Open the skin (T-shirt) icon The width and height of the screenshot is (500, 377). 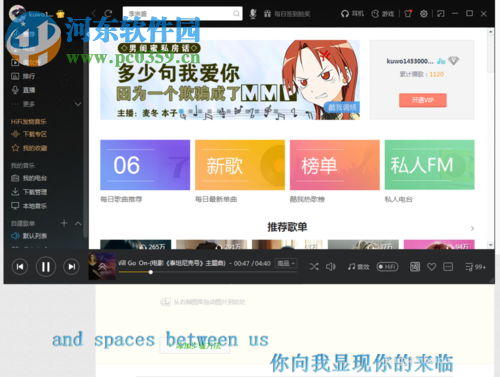pos(408,14)
